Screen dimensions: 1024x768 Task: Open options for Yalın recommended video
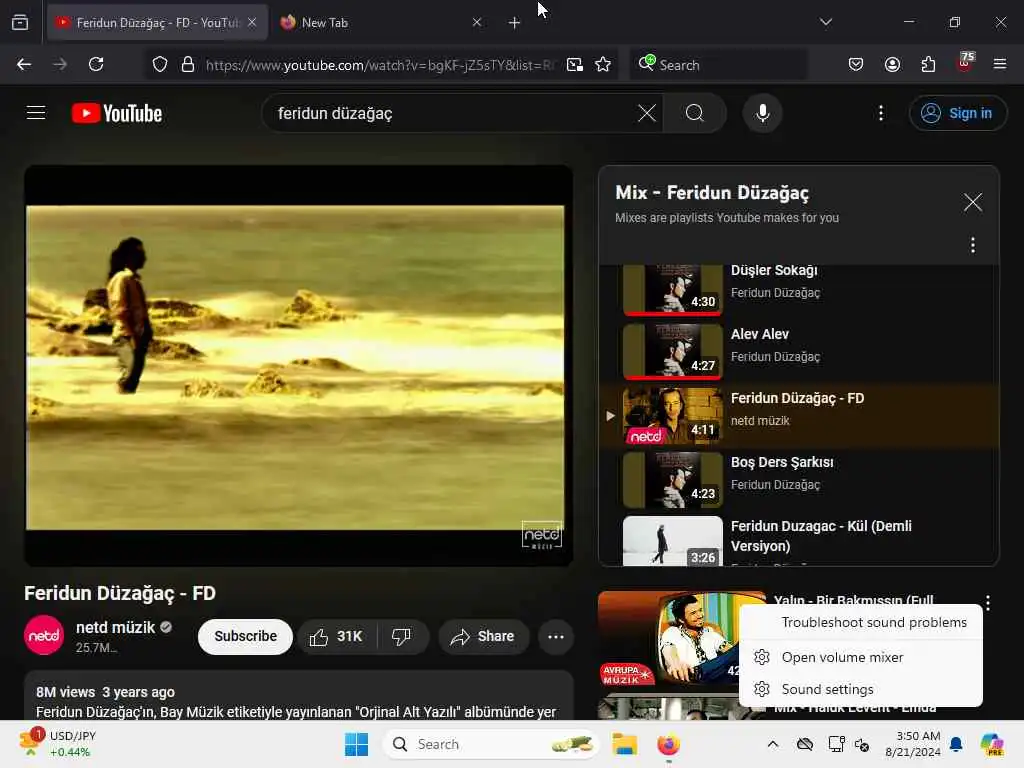[987, 603]
